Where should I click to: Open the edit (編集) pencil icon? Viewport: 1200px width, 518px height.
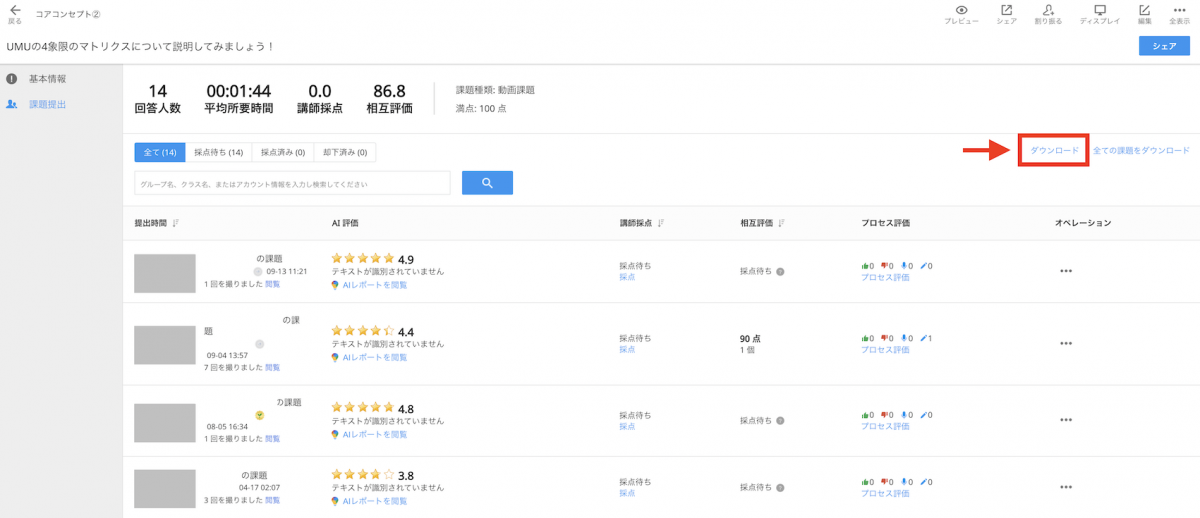coord(1144,11)
